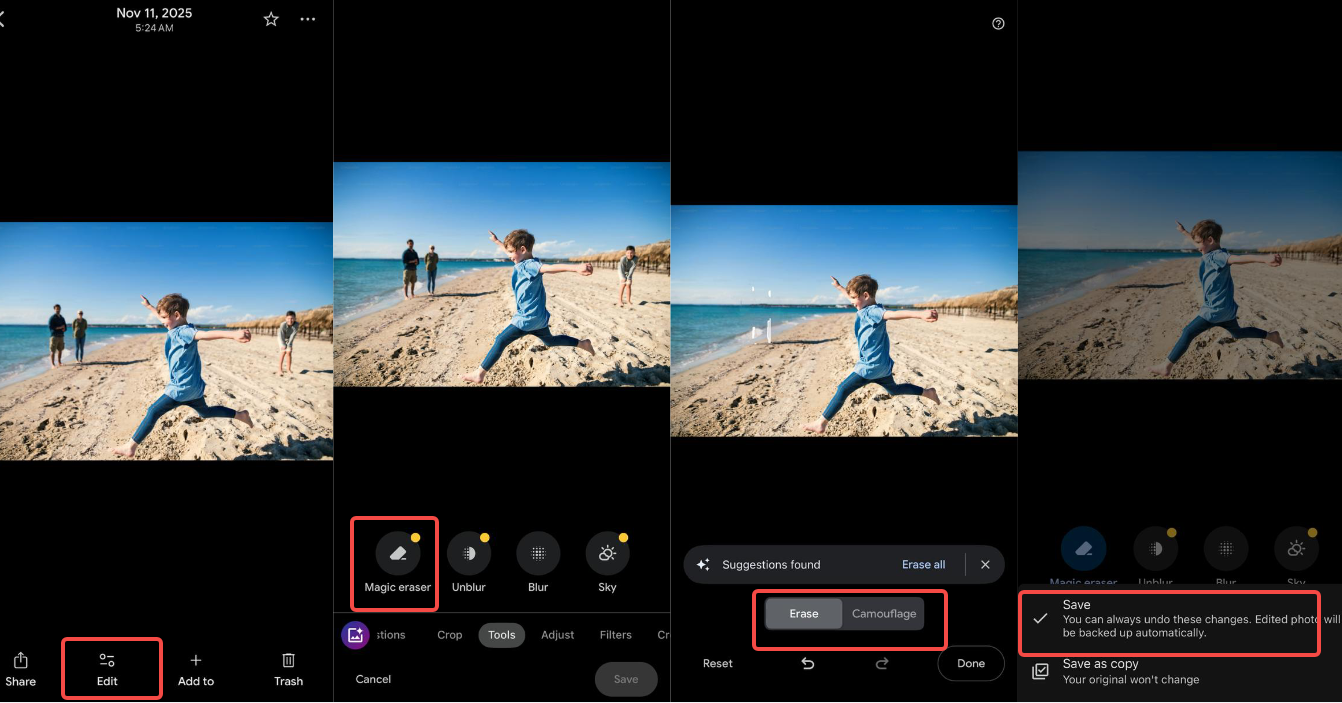Open the Filters tab

click(616, 635)
